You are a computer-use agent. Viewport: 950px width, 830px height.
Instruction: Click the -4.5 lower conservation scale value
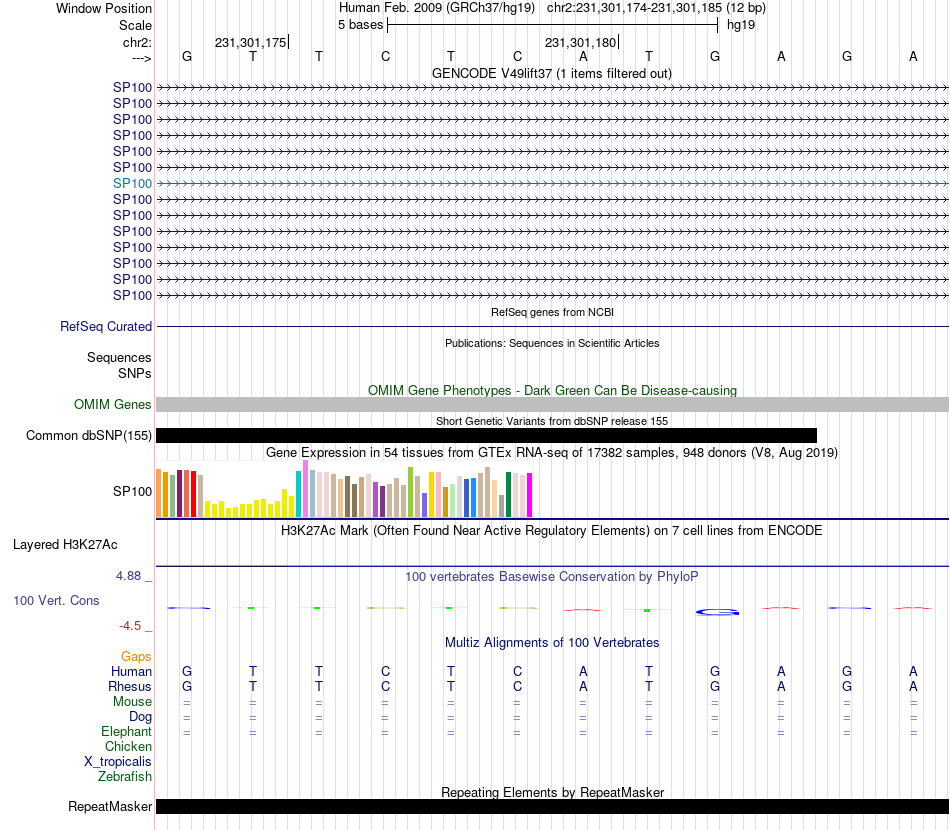pos(130,626)
